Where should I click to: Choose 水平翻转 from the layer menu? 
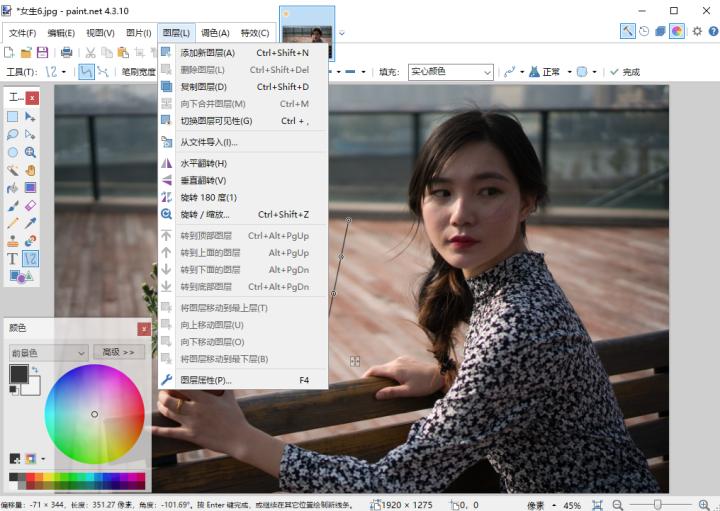(203, 163)
